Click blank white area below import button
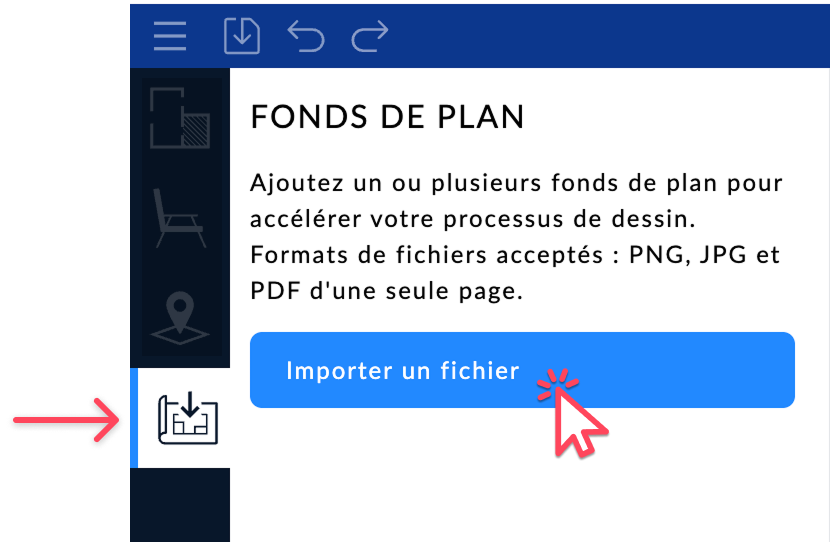 (x=520, y=480)
